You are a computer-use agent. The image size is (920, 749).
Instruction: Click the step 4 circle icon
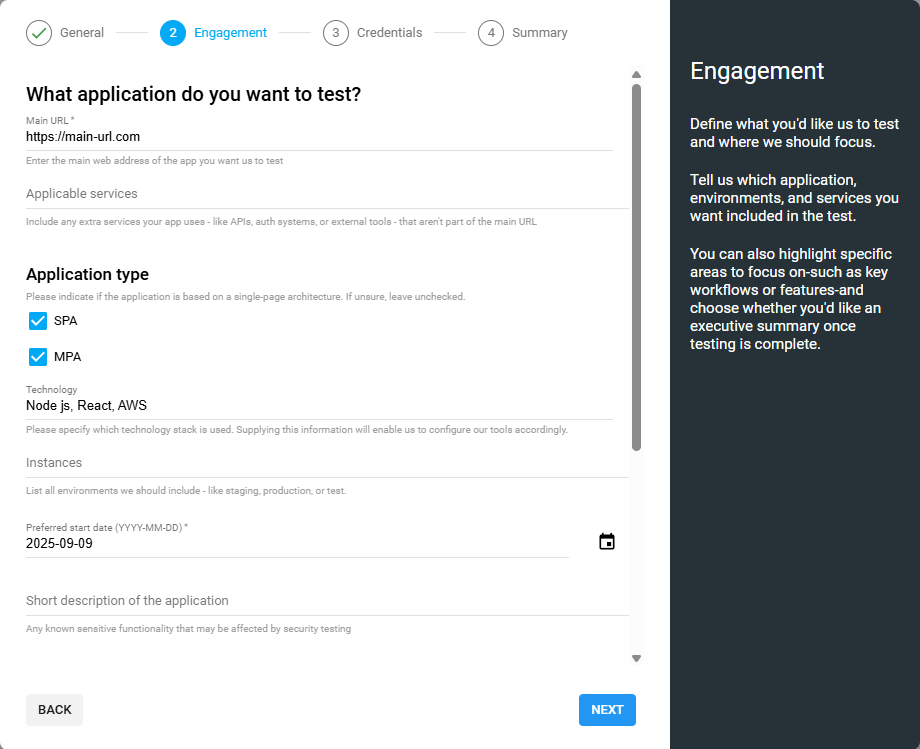coord(491,32)
